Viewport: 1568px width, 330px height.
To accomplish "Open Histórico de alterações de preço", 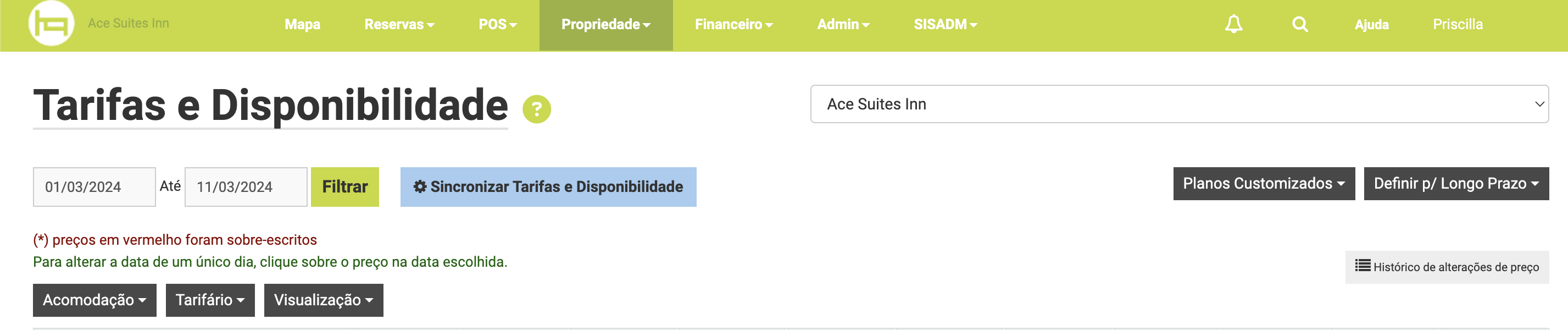I will coord(1446,267).
